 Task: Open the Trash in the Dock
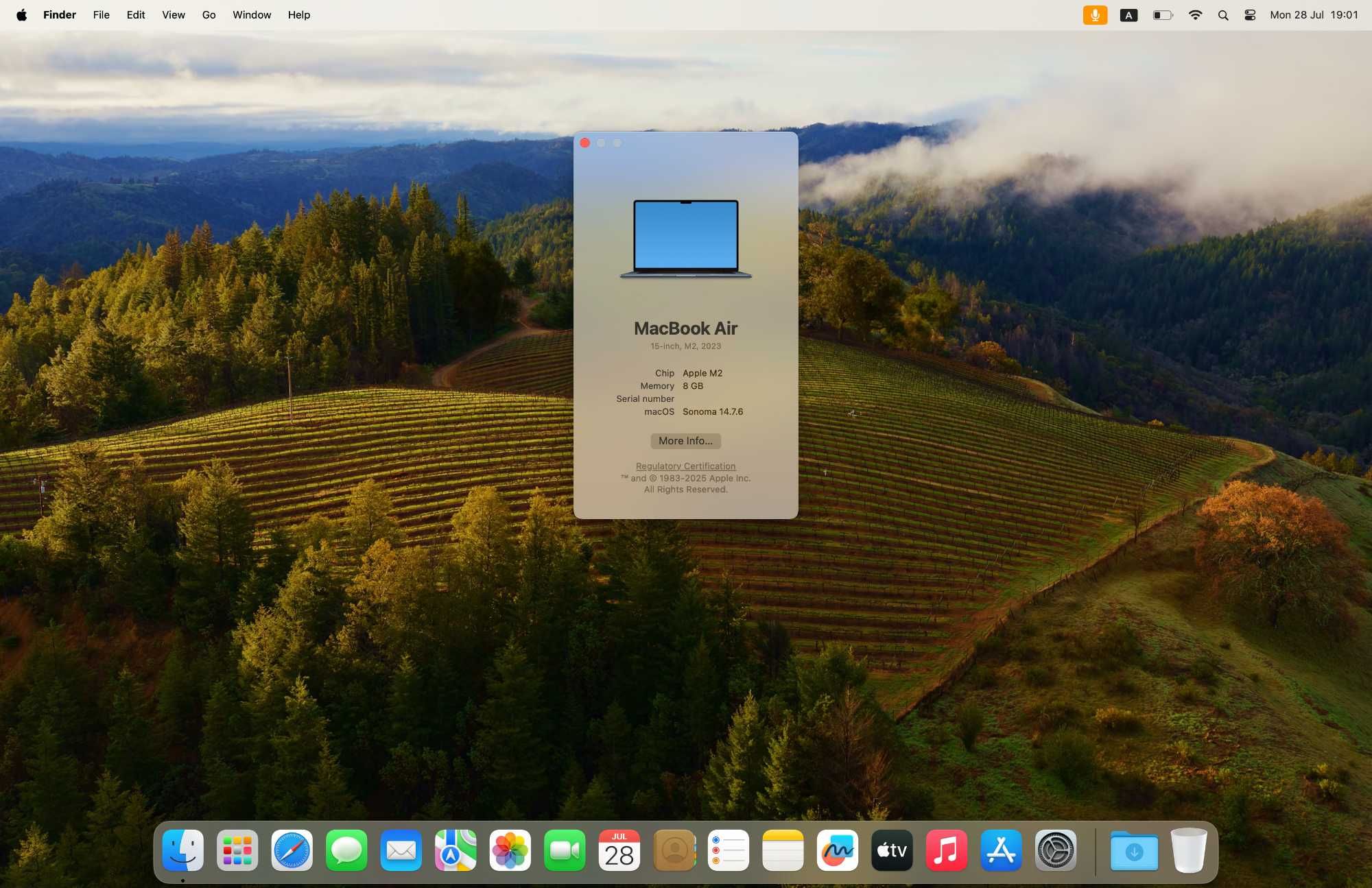coord(1189,850)
